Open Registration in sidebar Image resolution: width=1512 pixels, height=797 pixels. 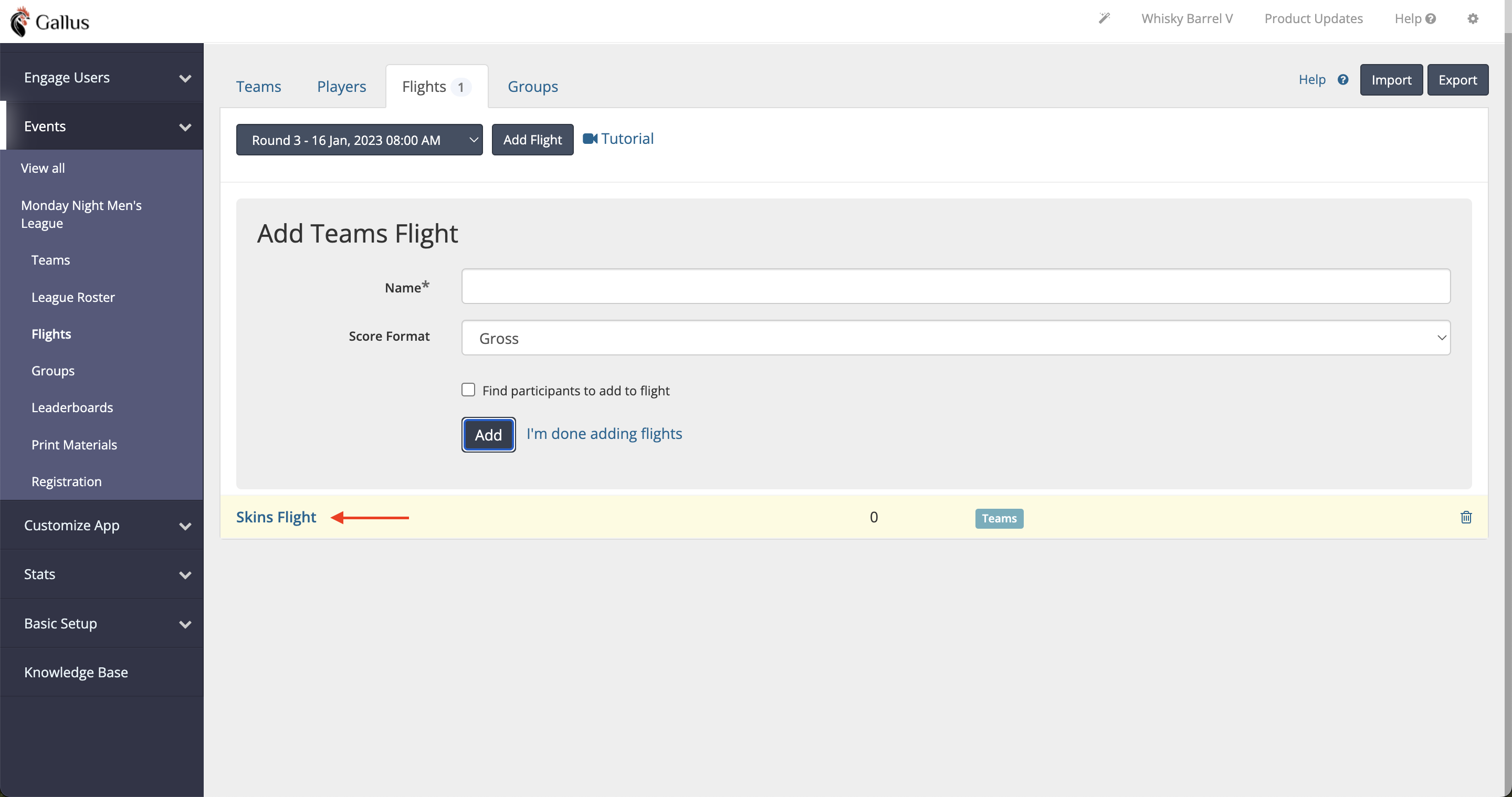click(x=66, y=481)
